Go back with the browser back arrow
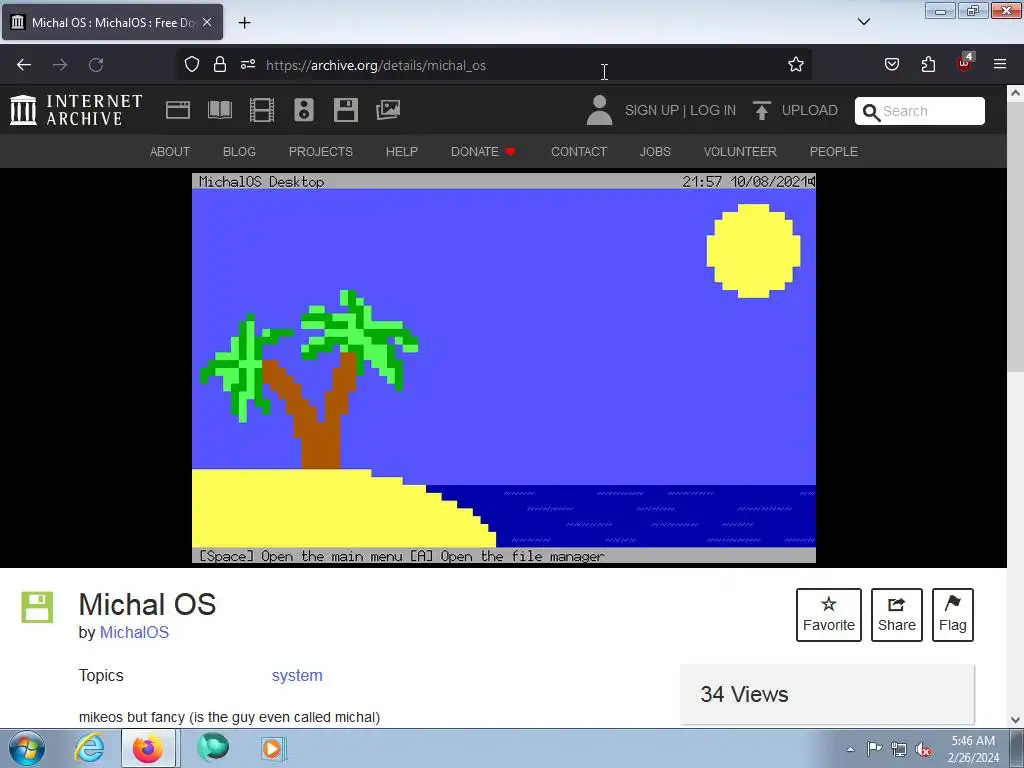The width and height of the screenshot is (1024, 768). click(24, 65)
